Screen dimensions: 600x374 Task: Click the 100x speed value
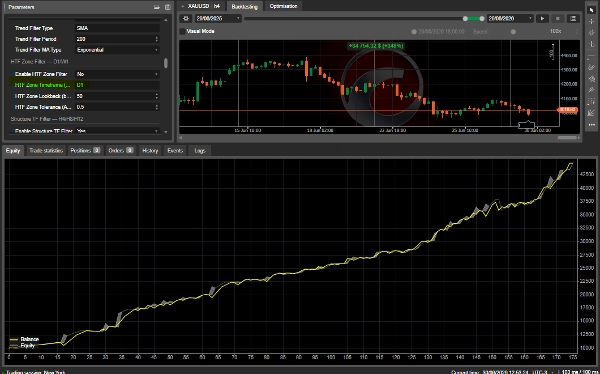tap(555, 31)
